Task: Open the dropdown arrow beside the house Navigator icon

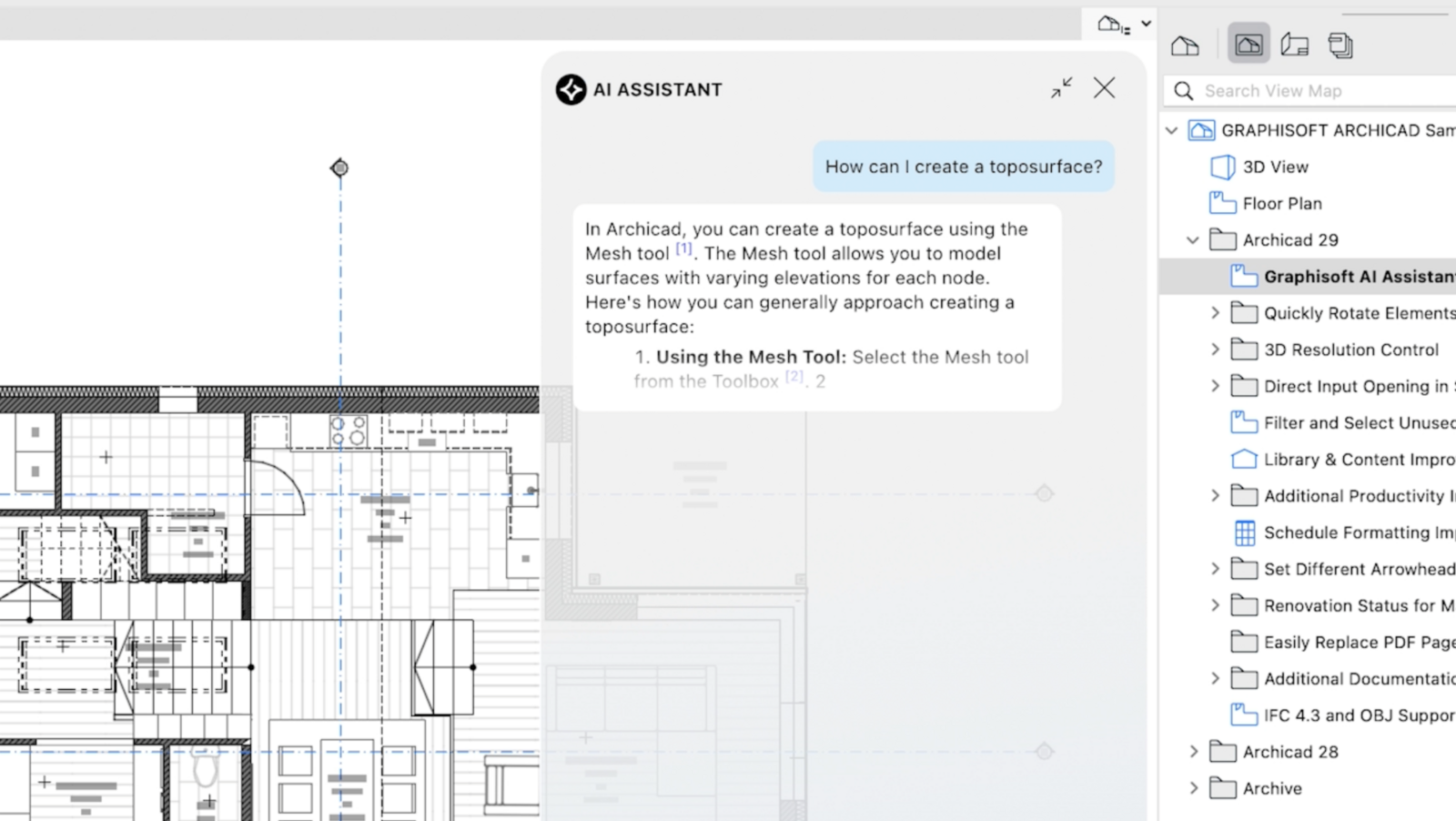Action: pyautogui.click(x=1146, y=24)
